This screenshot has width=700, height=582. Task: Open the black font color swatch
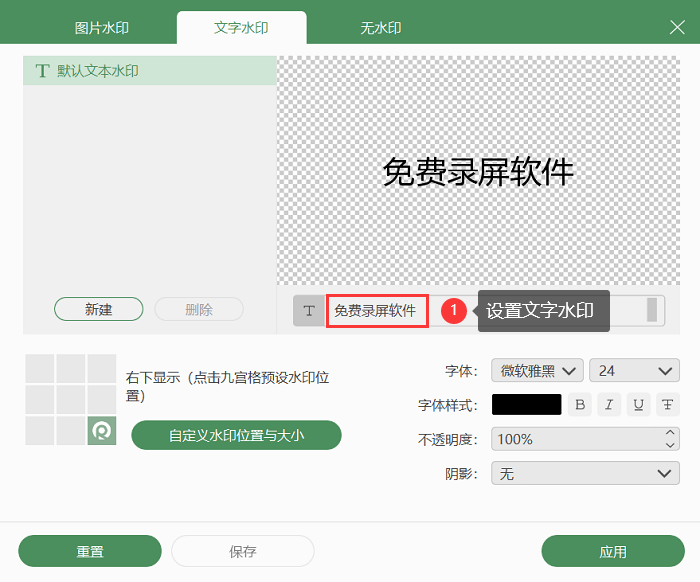tap(527, 404)
